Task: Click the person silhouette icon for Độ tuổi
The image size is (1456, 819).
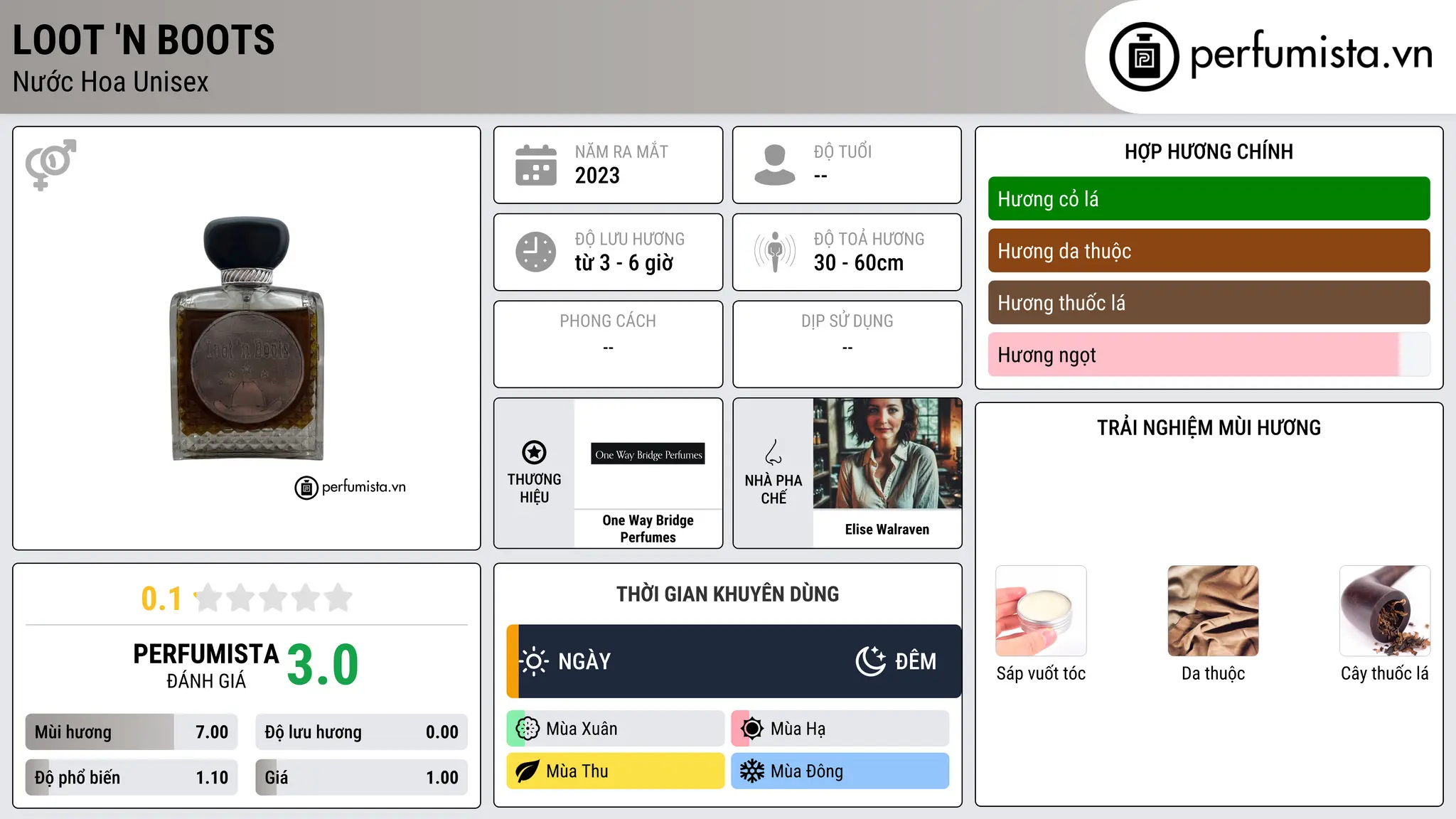Action: tap(774, 165)
